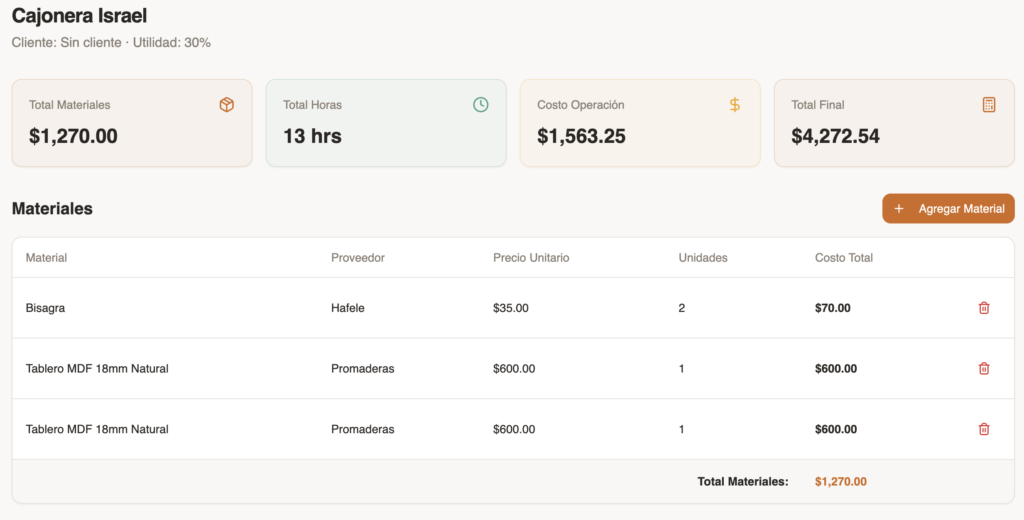This screenshot has width=1024, height=520.
Task: Click the calculator icon on Total Final card
Action: (989, 105)
